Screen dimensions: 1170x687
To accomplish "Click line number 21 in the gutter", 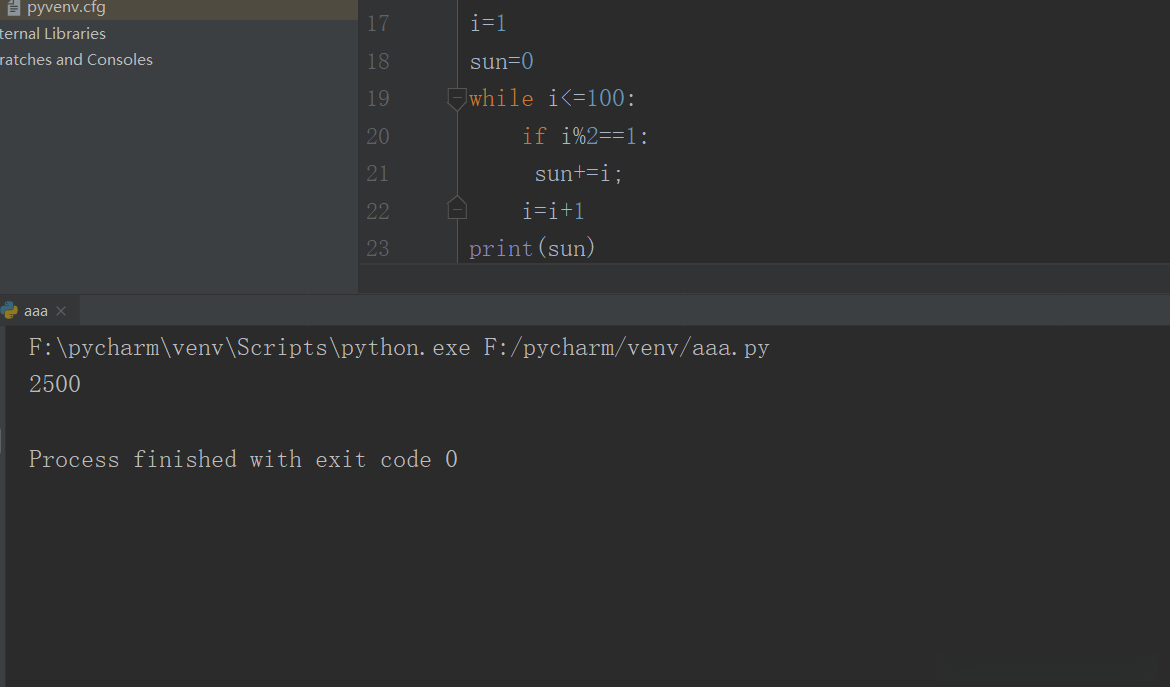I will point(378,174).
